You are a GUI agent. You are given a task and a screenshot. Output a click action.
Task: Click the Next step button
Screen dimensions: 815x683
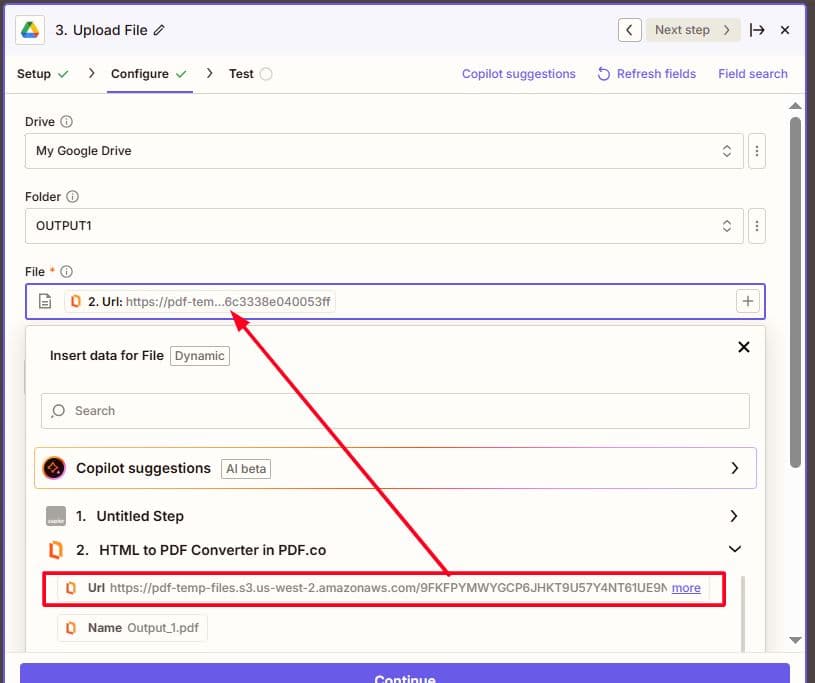pyautogui.click(x=692, y=30)
